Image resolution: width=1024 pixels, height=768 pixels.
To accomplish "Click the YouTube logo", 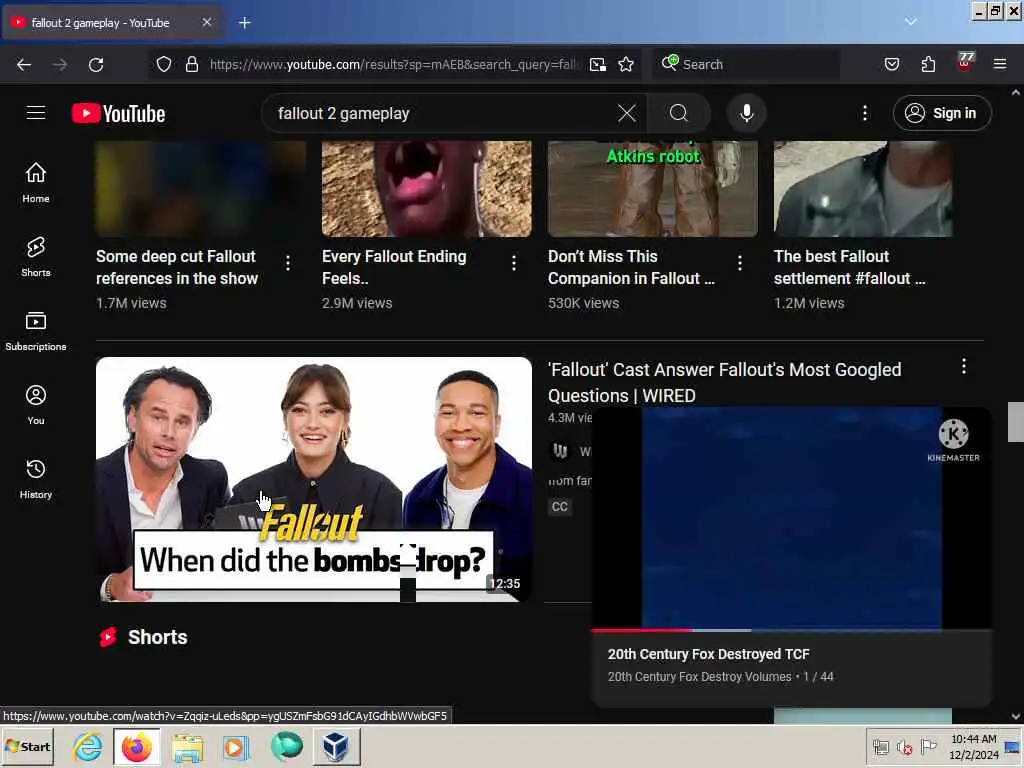I will coord(118,114).
